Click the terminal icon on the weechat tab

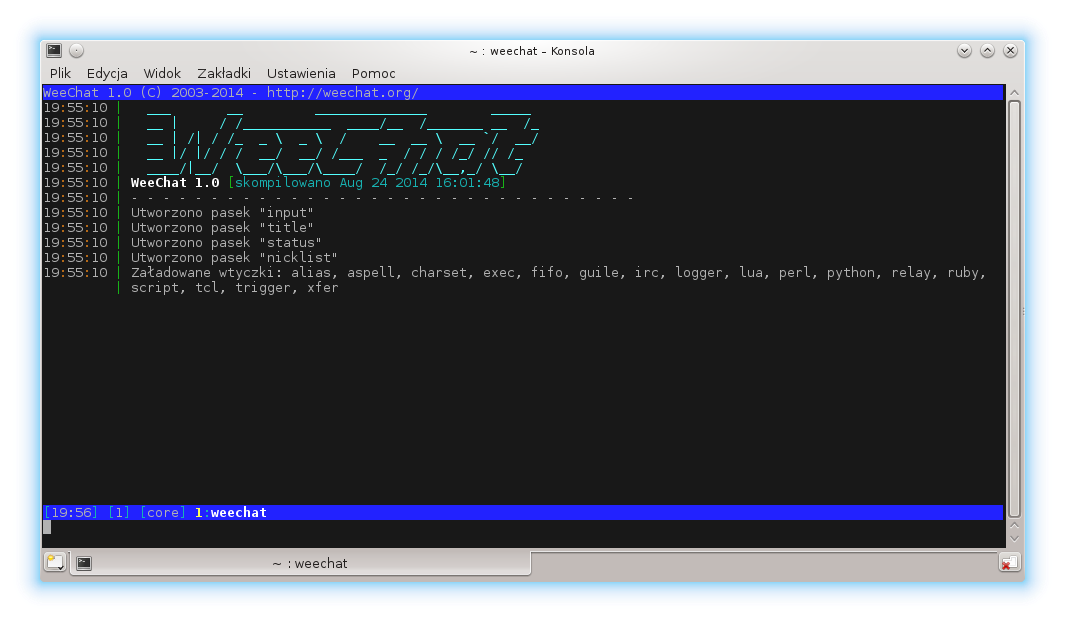(84, 563)
